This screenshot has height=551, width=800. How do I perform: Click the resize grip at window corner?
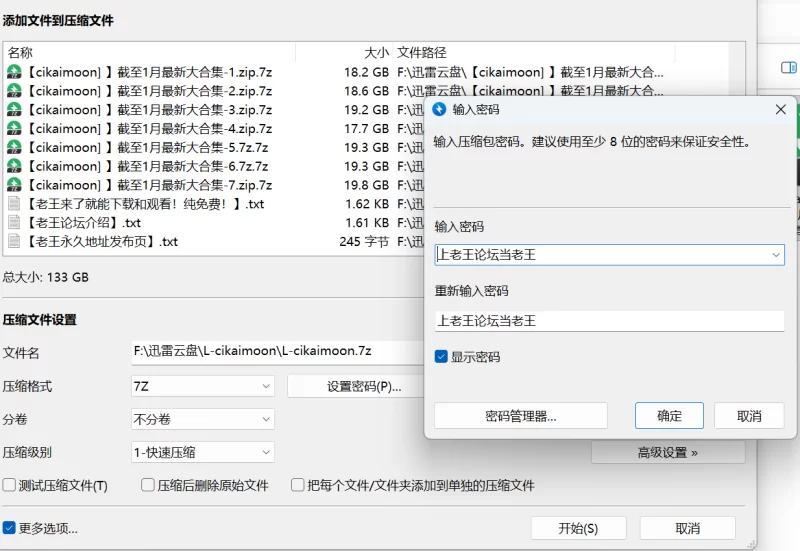click(751, 544)
